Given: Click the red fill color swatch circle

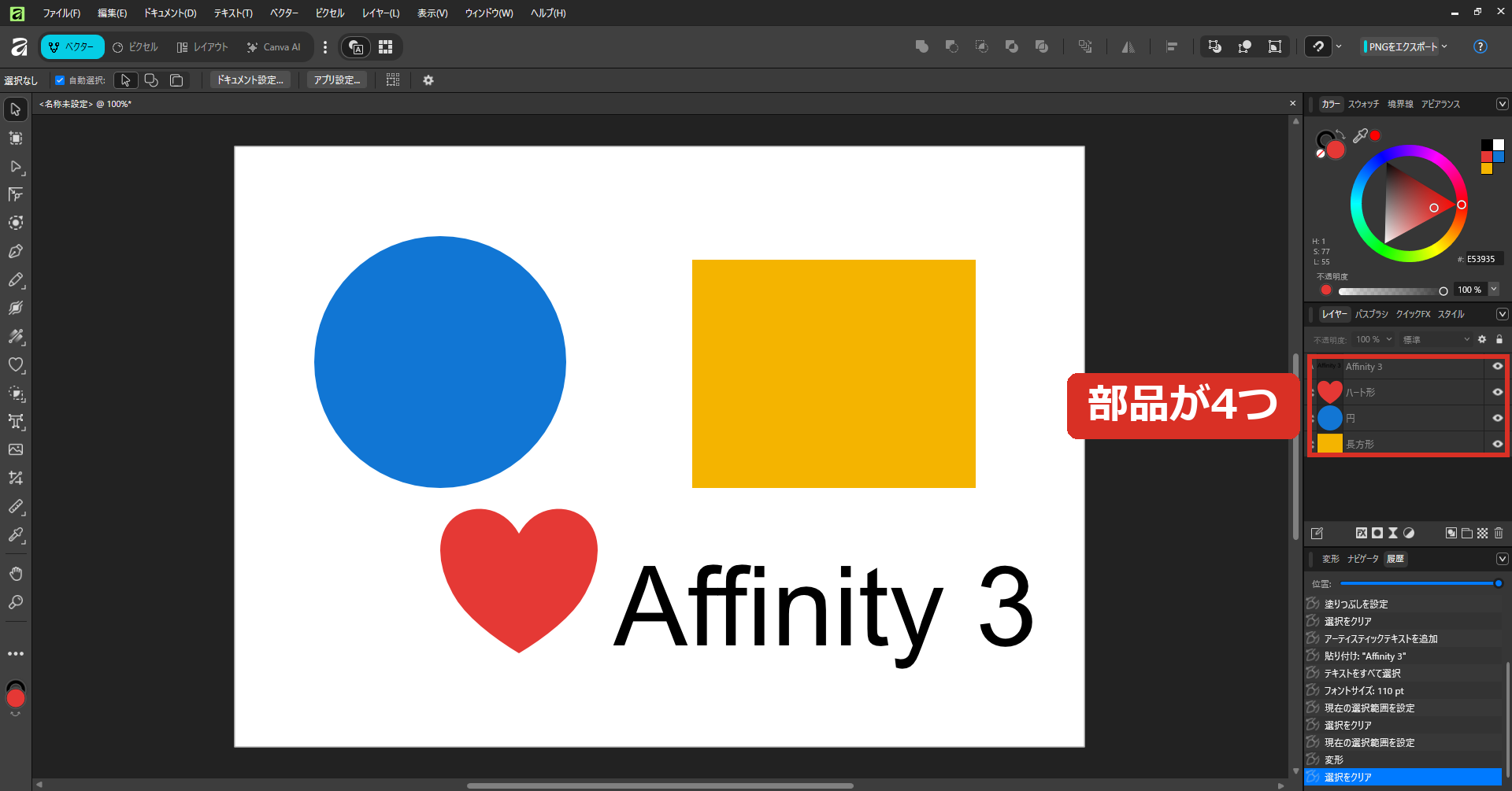Looking at the screenshot, I should click(1336, 150).
